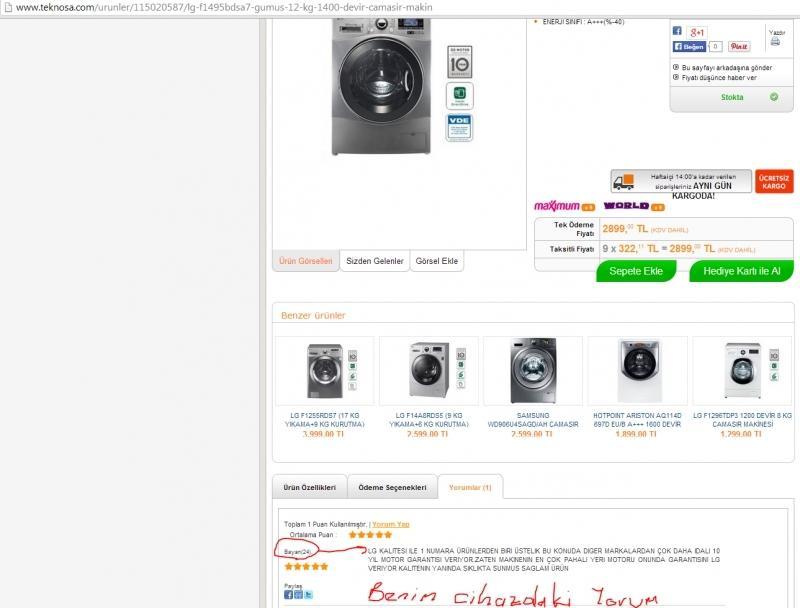Open the Sizden Gelenler tab

[374, 261]
